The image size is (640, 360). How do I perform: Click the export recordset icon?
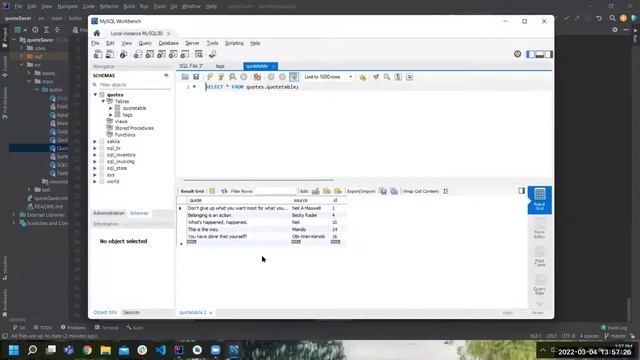[383, 191]
